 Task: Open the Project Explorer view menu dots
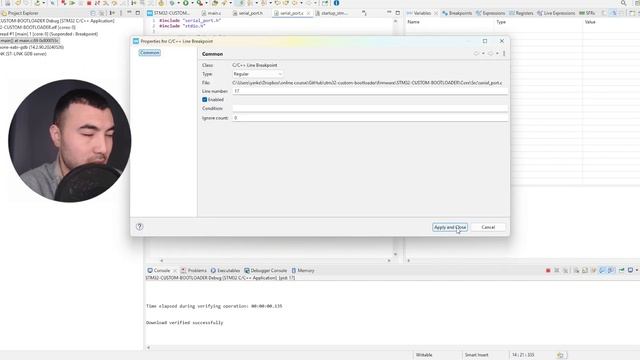(x=121, y=13)
